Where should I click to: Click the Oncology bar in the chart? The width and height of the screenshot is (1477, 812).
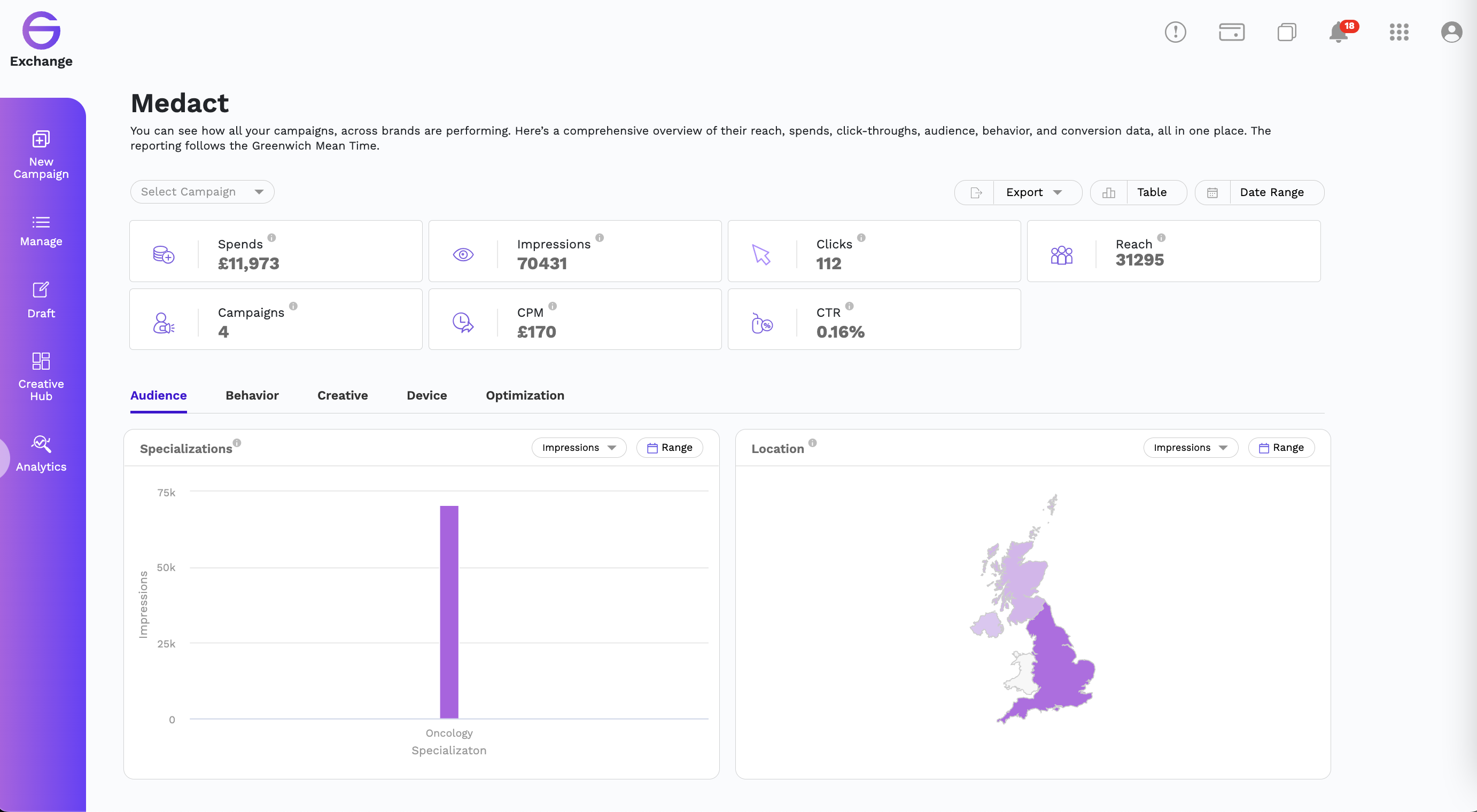(x=449, y=612)
